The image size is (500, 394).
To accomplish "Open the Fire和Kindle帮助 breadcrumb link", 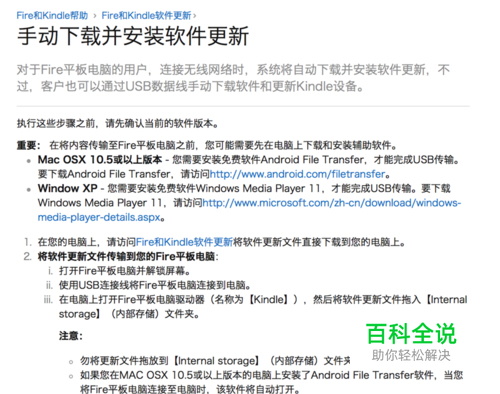I will tap(52, 15).
